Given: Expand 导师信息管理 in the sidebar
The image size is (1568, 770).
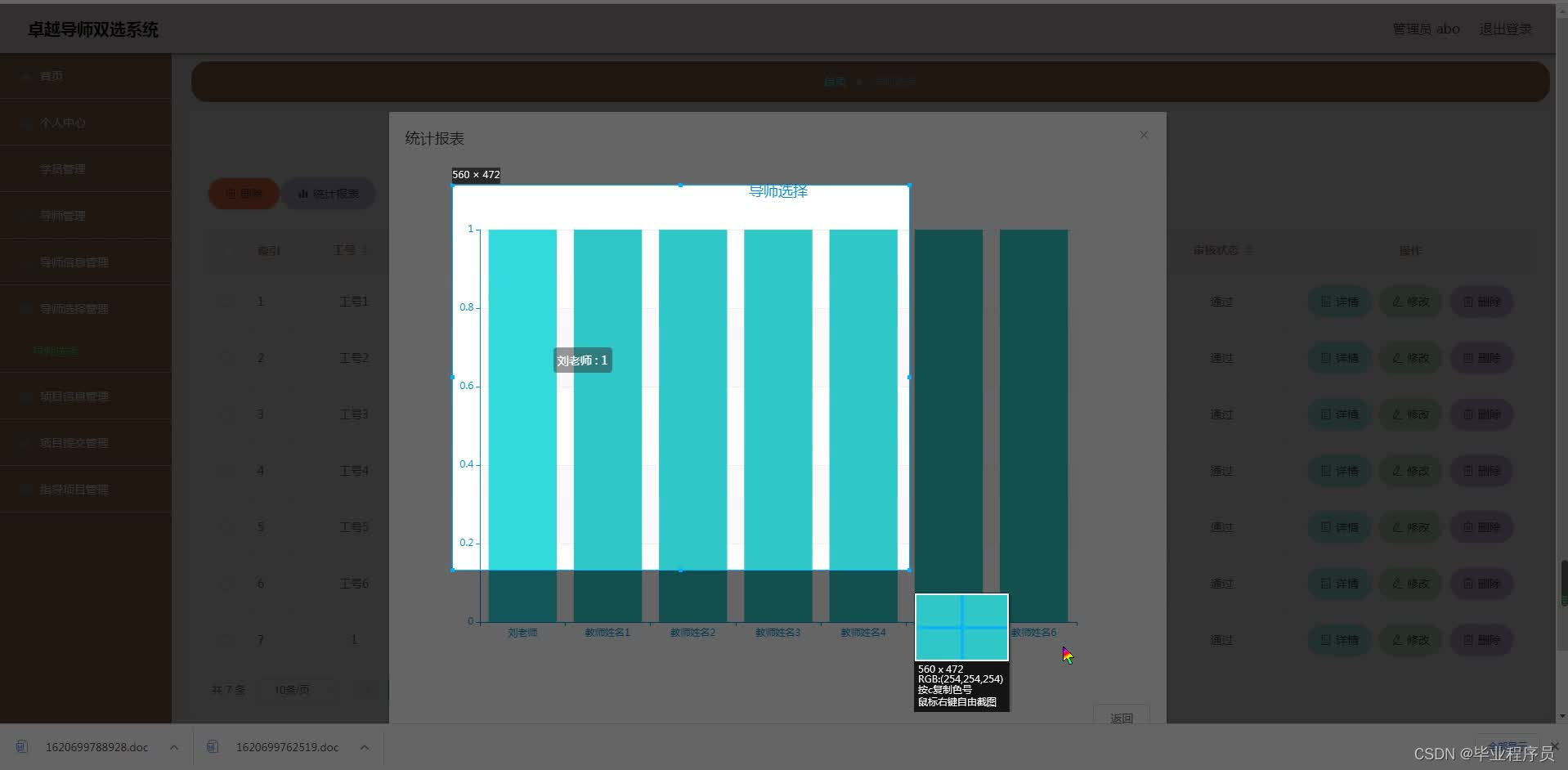Looking at the screenshot, I should (x=86, y=262).
